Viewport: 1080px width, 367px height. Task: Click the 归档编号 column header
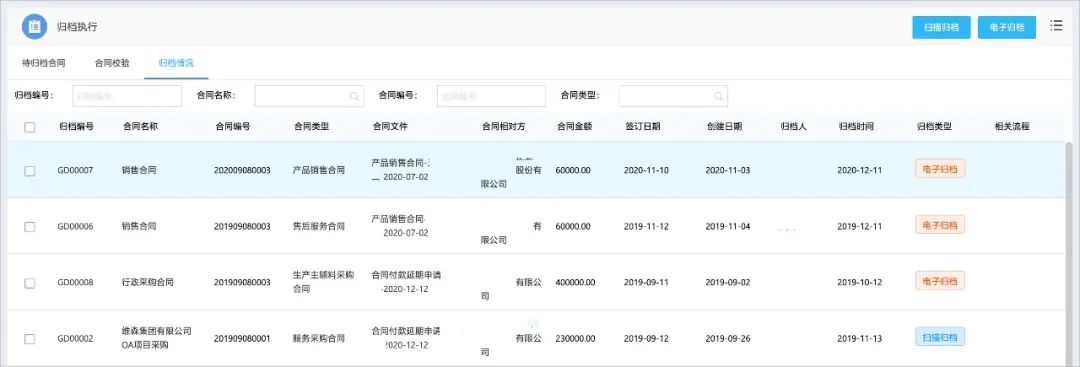[76, 127]
